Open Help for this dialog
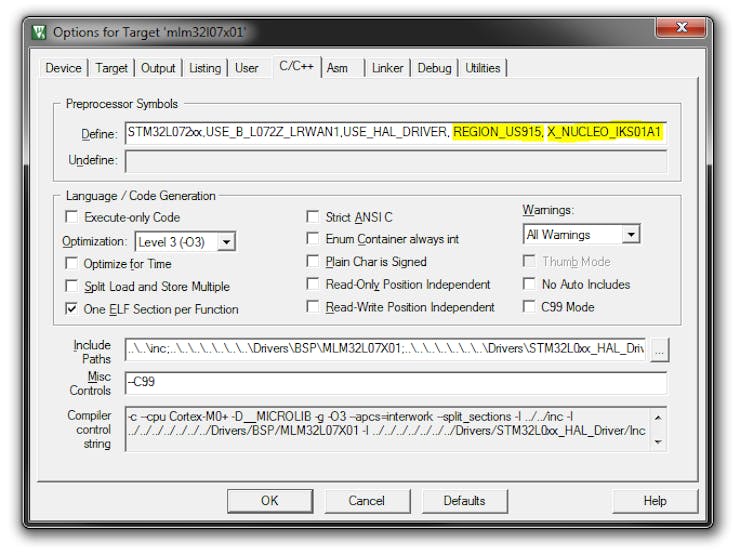The image size is (739, 555). coord(655,501)
